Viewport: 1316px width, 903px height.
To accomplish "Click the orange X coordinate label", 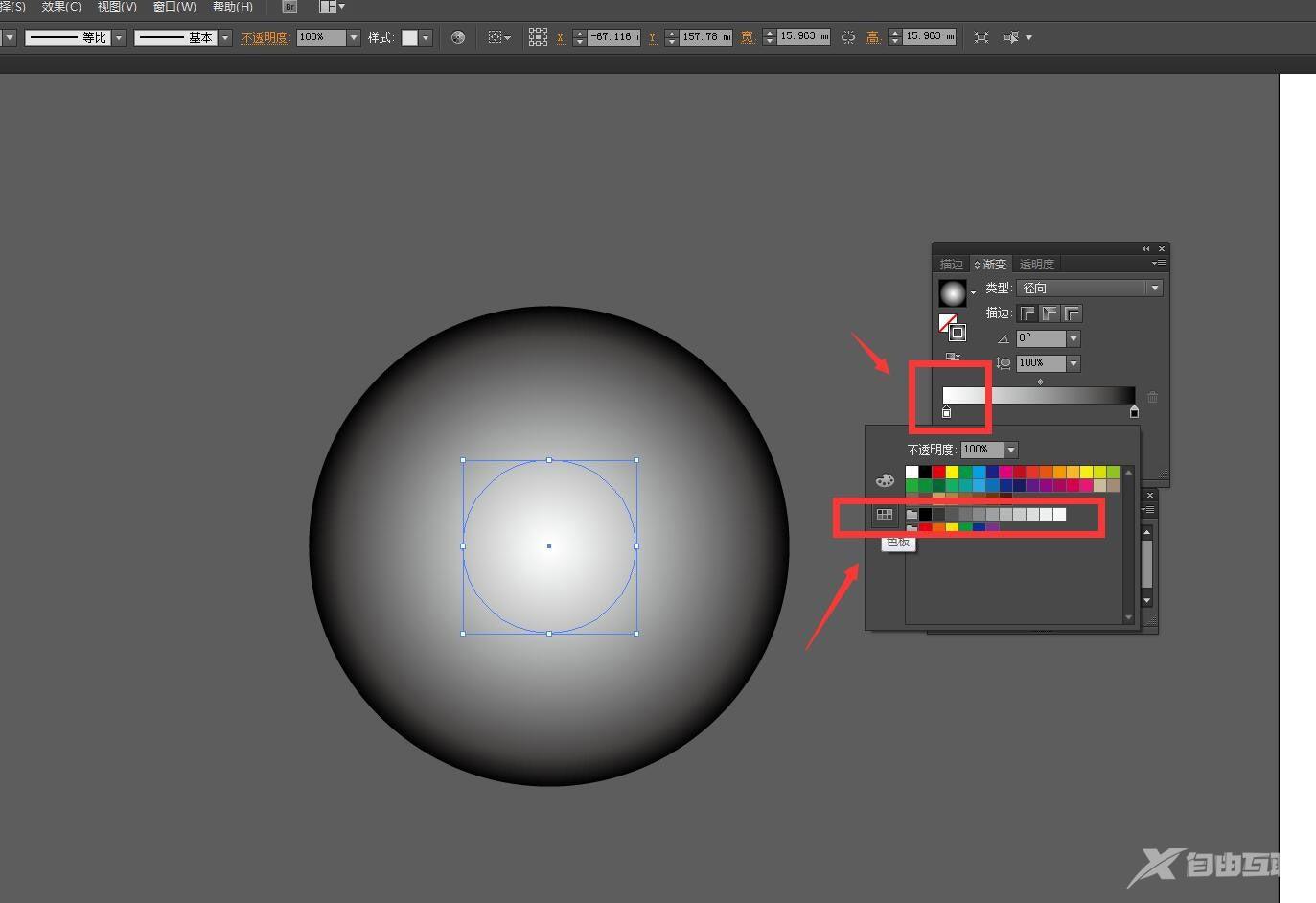I will pyautogui.click(x=562, y=37).
